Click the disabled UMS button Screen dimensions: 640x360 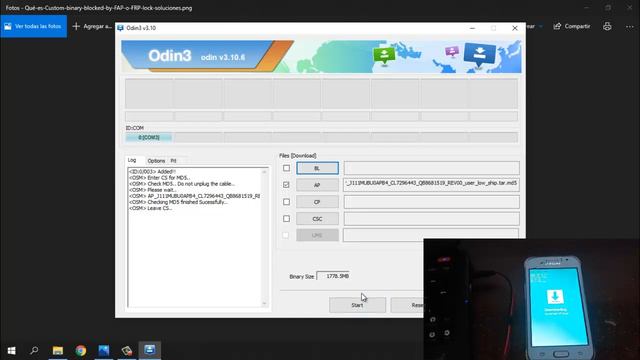(x=318, y=235)
